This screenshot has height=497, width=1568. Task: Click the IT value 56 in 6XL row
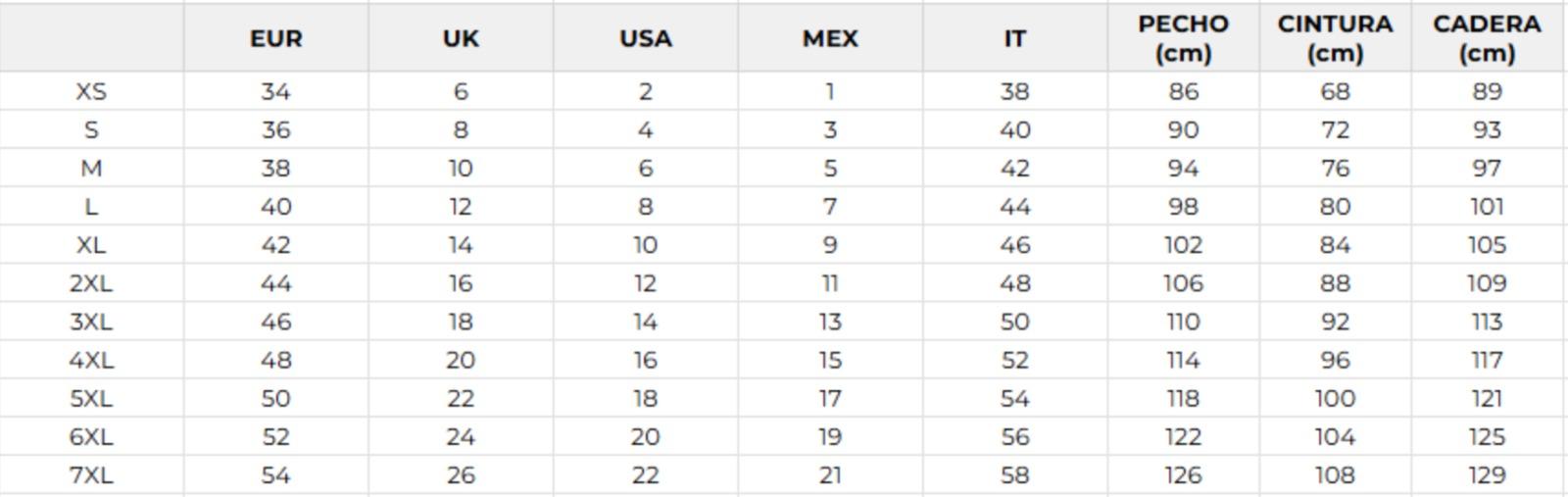click(x=1014, y=437)
